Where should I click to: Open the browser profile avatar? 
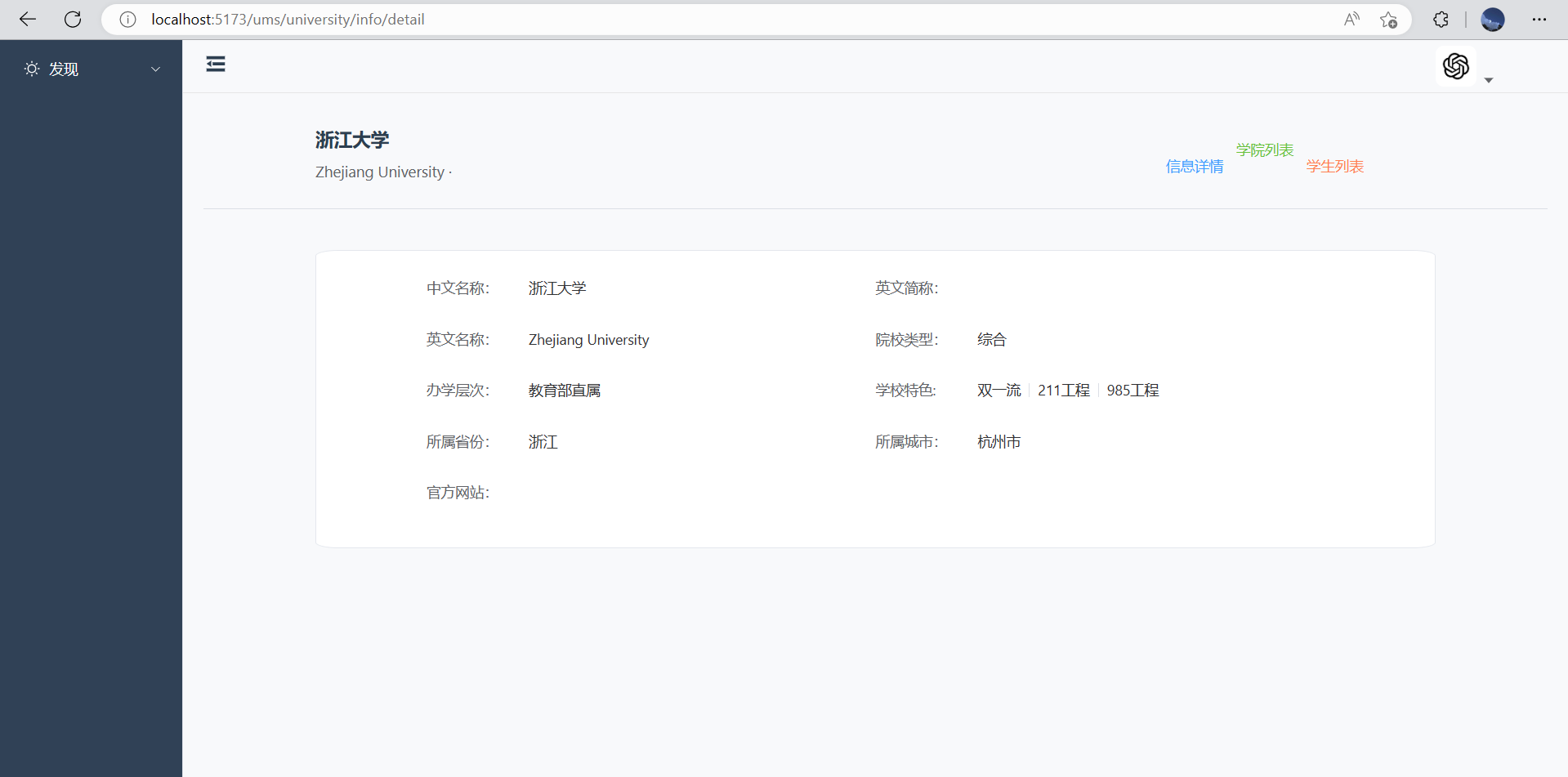1493,20
